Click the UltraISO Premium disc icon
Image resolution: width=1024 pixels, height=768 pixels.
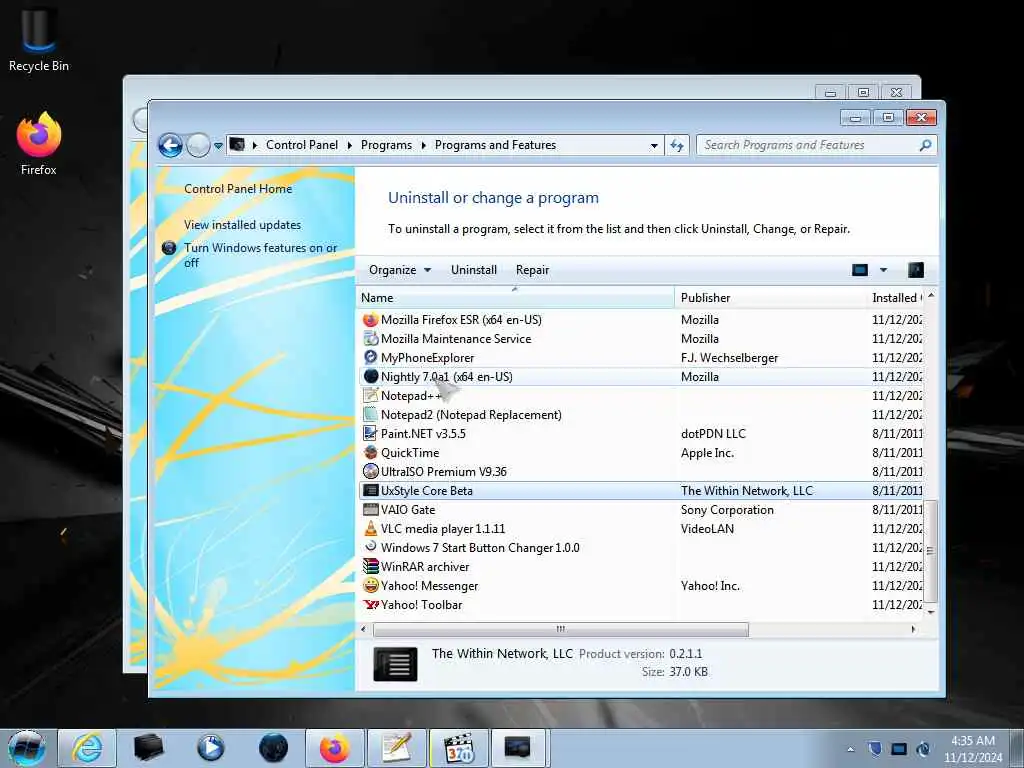coord(370,472)
